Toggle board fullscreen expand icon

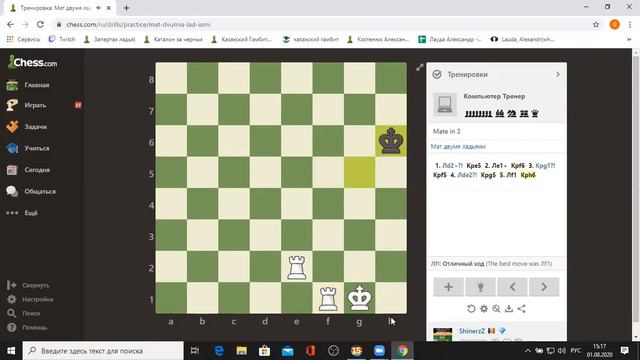[420, 68]
